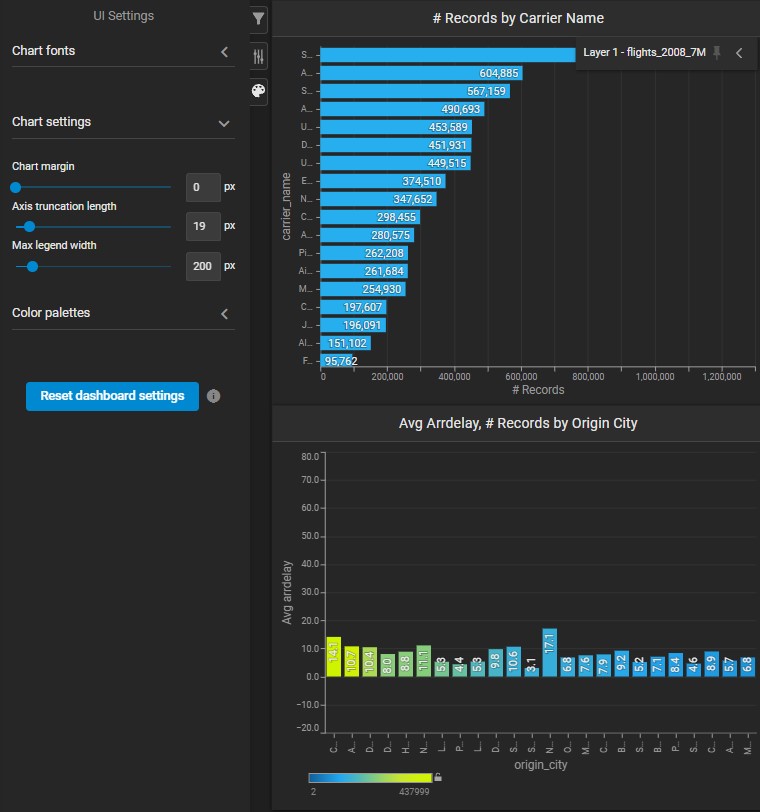Focus the Axis truncation length value field
Viewport: 760px width, 812px height.
[203, 227]
